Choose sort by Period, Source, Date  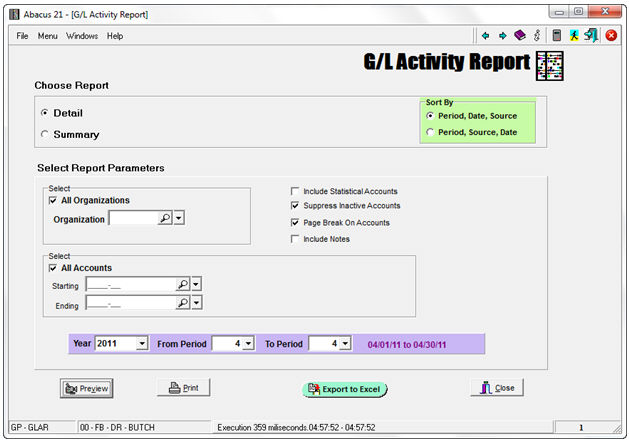(431, 132)
